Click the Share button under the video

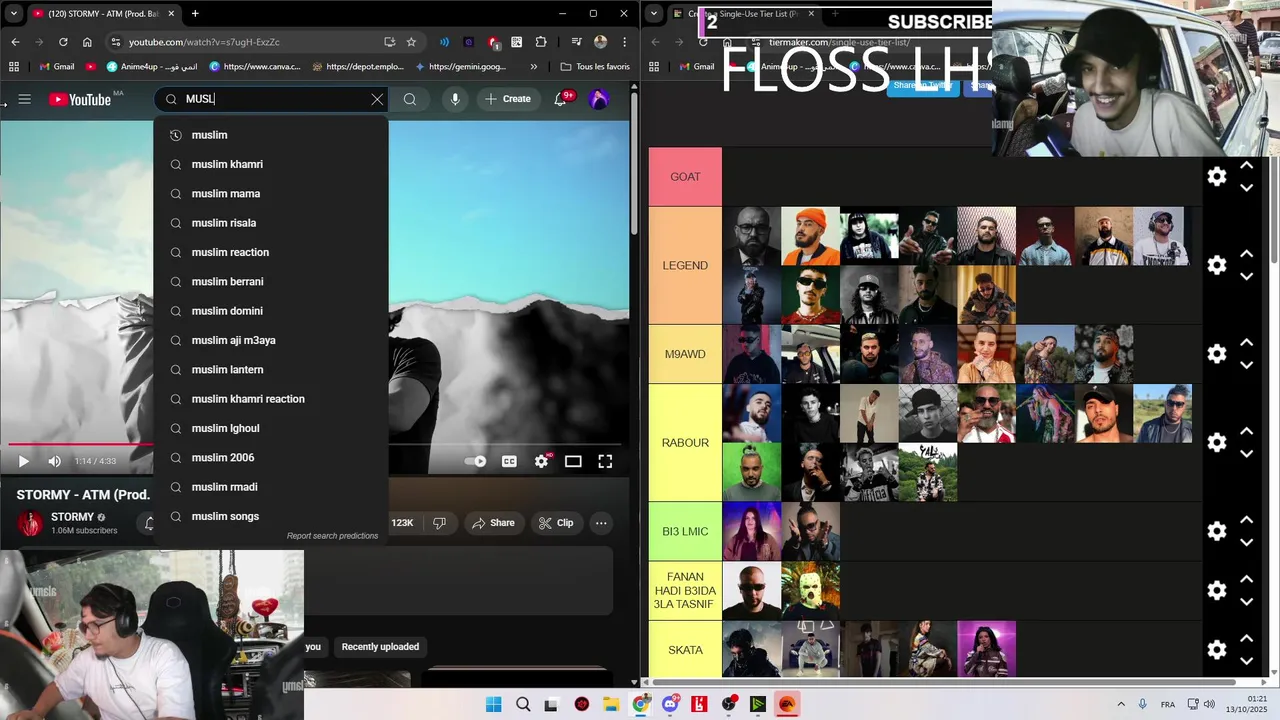tap(493, 523)
